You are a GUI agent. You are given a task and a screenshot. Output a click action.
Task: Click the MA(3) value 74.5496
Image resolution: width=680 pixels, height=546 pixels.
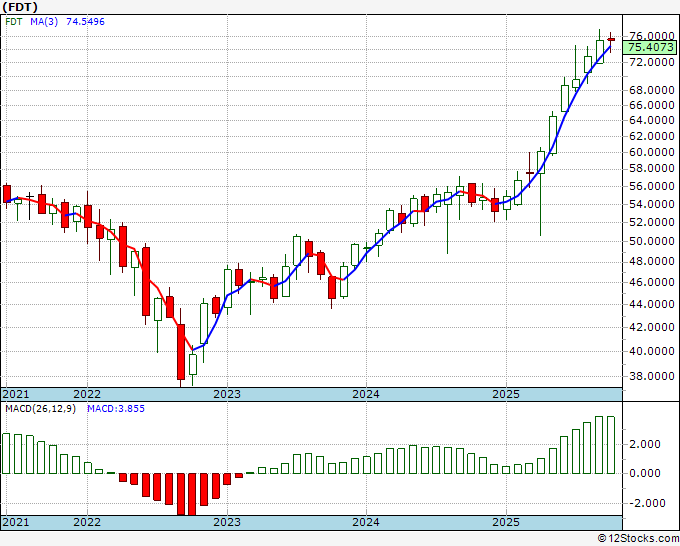(85, 21)
